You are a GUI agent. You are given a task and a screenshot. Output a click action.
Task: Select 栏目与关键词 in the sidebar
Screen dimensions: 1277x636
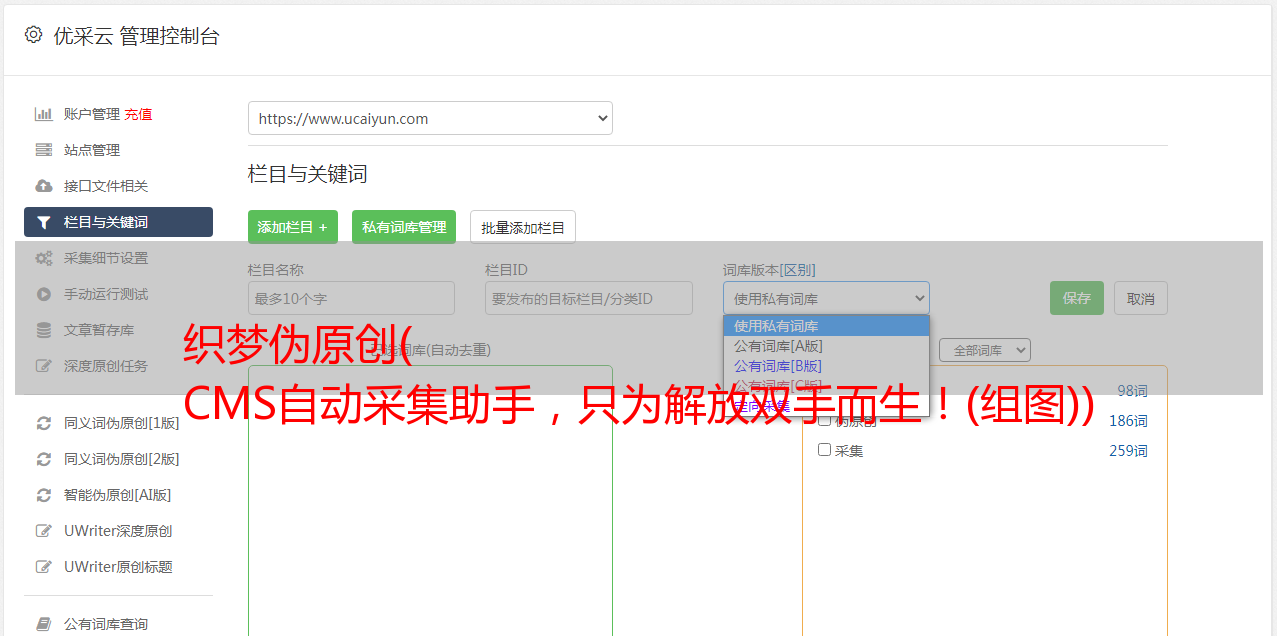118,222
